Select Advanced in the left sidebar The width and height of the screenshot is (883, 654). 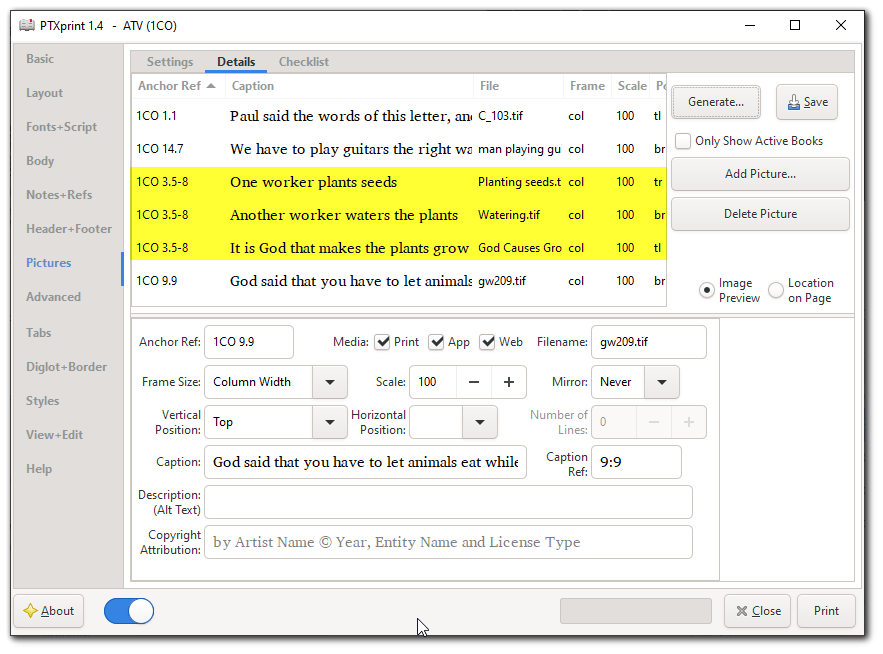pos(53,296)
